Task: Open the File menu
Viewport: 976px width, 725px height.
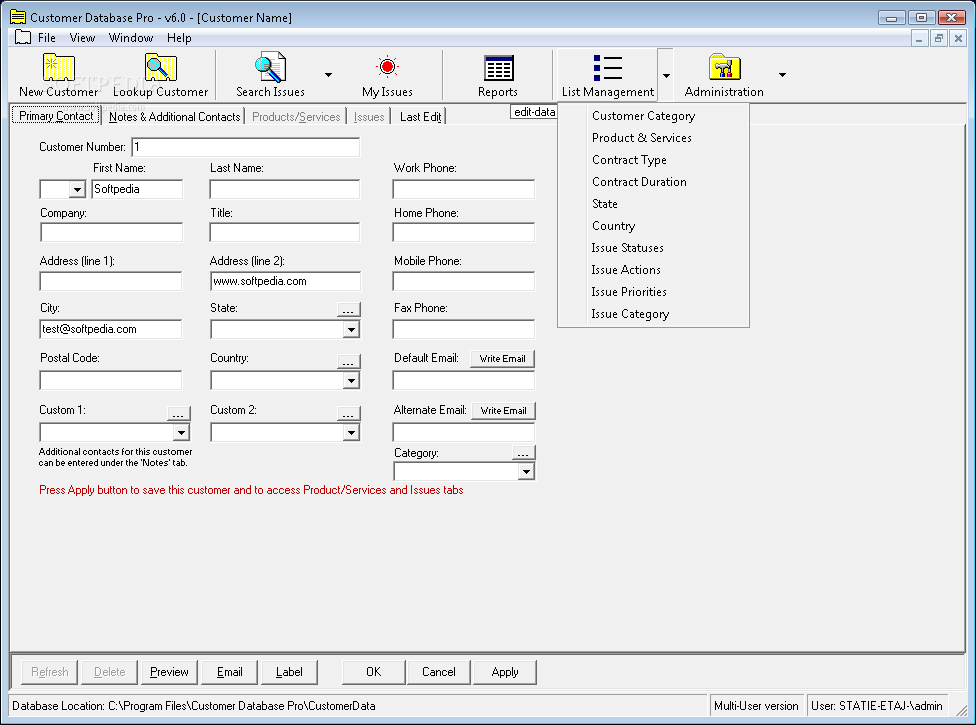Action: click(47, 38)
